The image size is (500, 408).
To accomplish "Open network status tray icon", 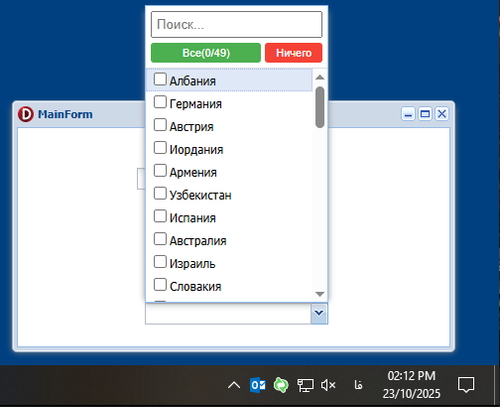I will (x=305, y=385).
